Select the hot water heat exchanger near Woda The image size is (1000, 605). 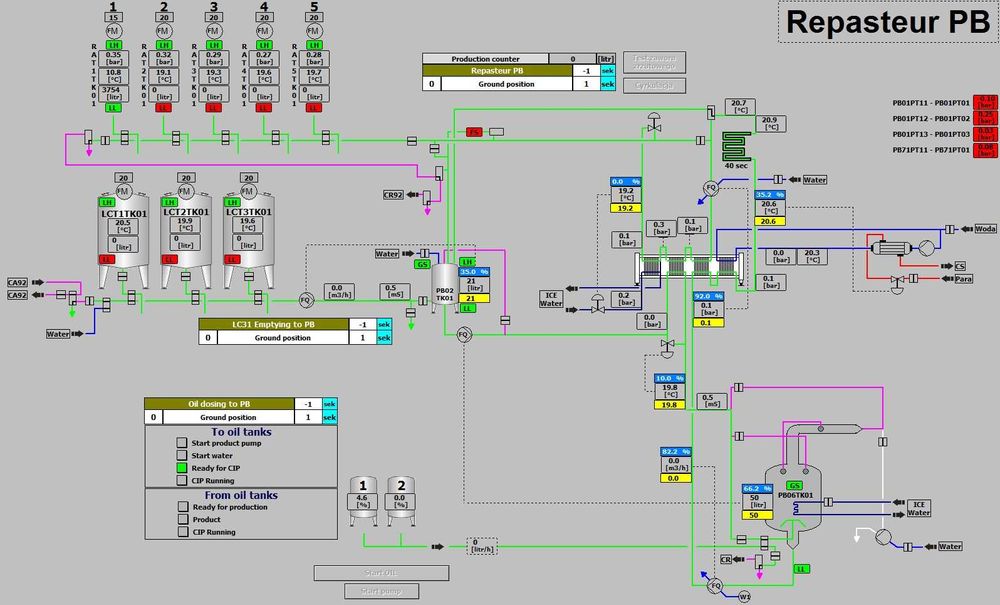pyautogui.click(x=891, y=247)
